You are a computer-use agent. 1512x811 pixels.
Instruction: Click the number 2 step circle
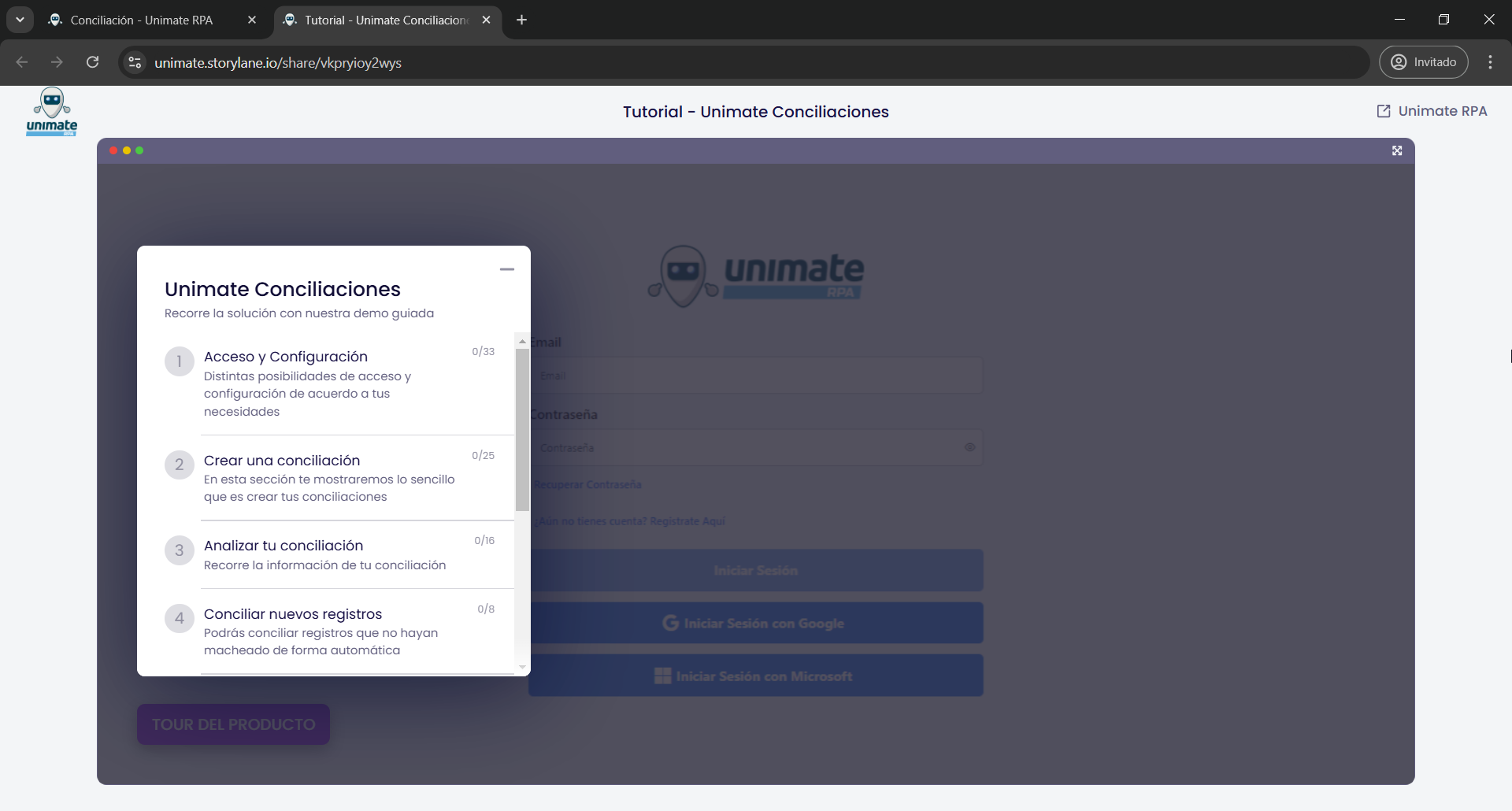180,465
